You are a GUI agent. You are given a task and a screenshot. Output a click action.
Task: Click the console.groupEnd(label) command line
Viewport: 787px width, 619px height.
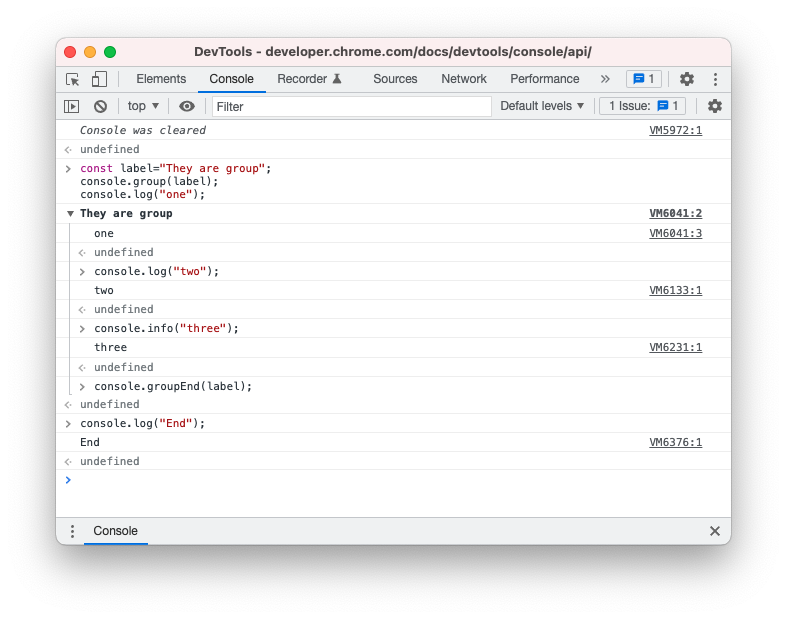click(x=173, y=386)
